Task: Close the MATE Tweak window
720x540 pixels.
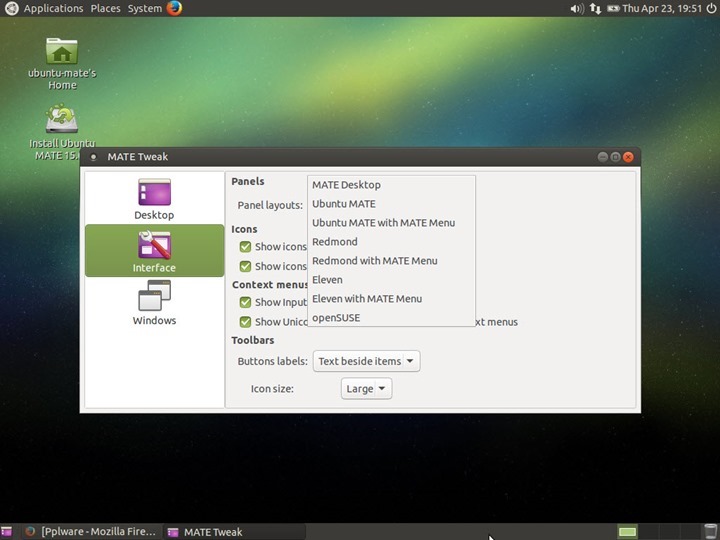Action: 629,157
